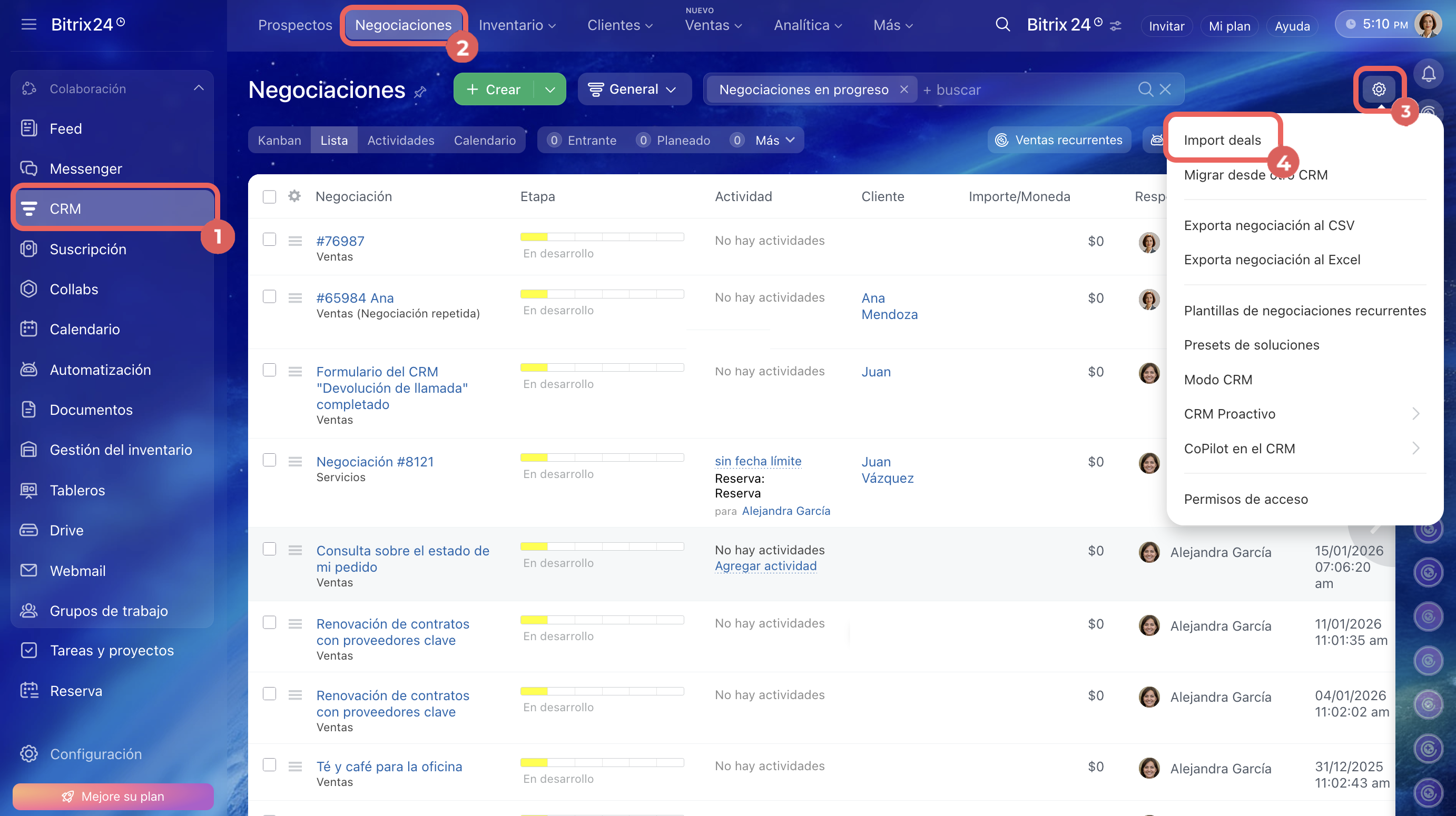Switch to the Kanban view tab
The image size is (1456, 816).
pos(279,140)
